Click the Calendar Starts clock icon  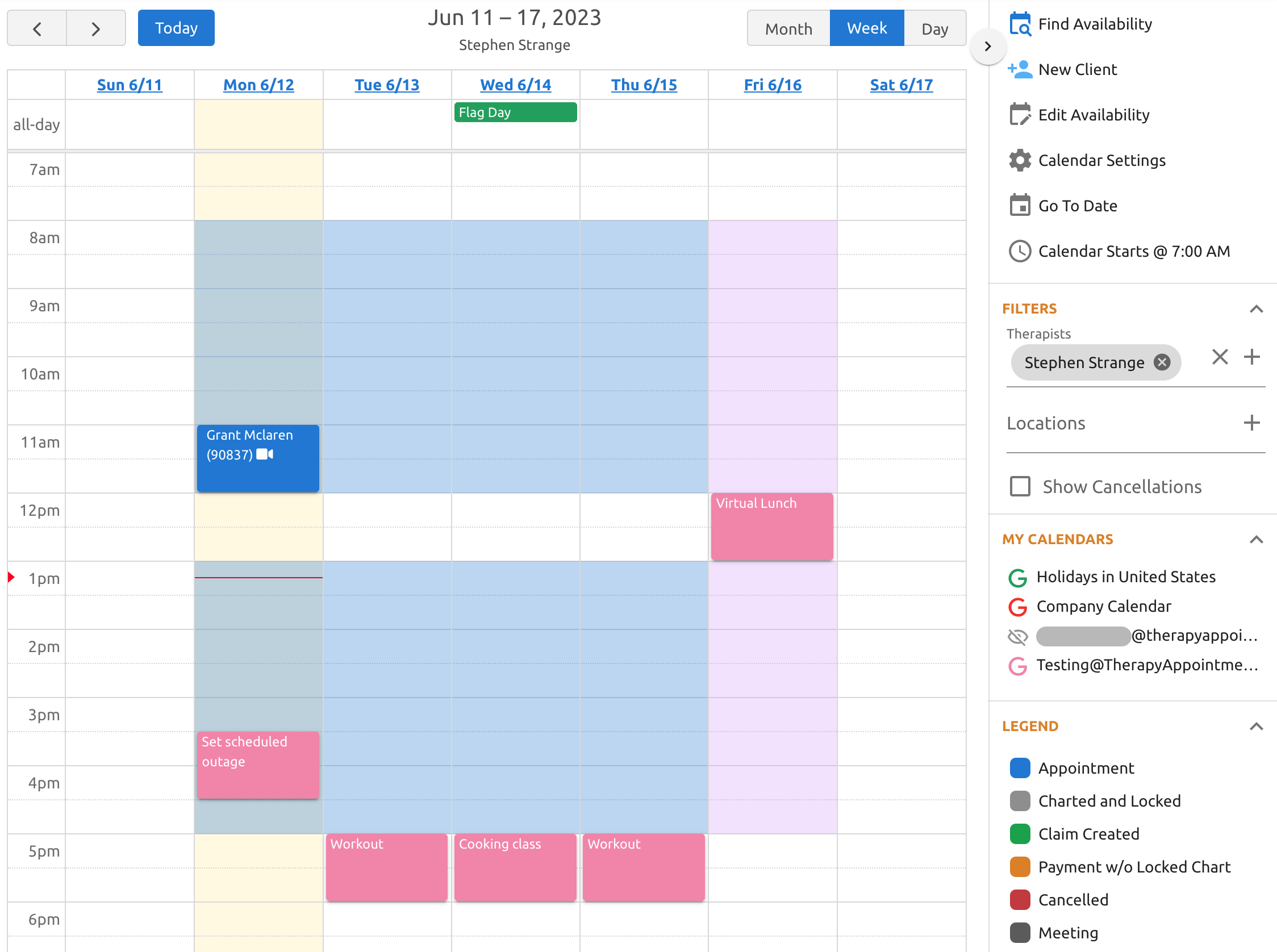[1020, 251]
